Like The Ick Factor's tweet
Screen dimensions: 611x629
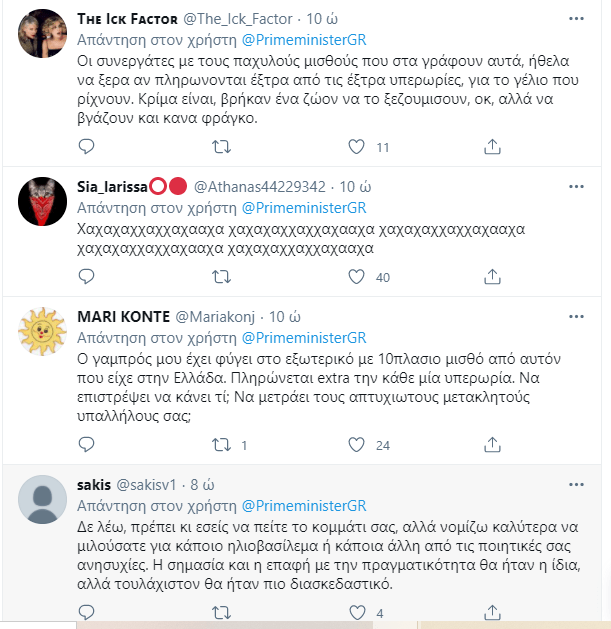click(357, 147)
